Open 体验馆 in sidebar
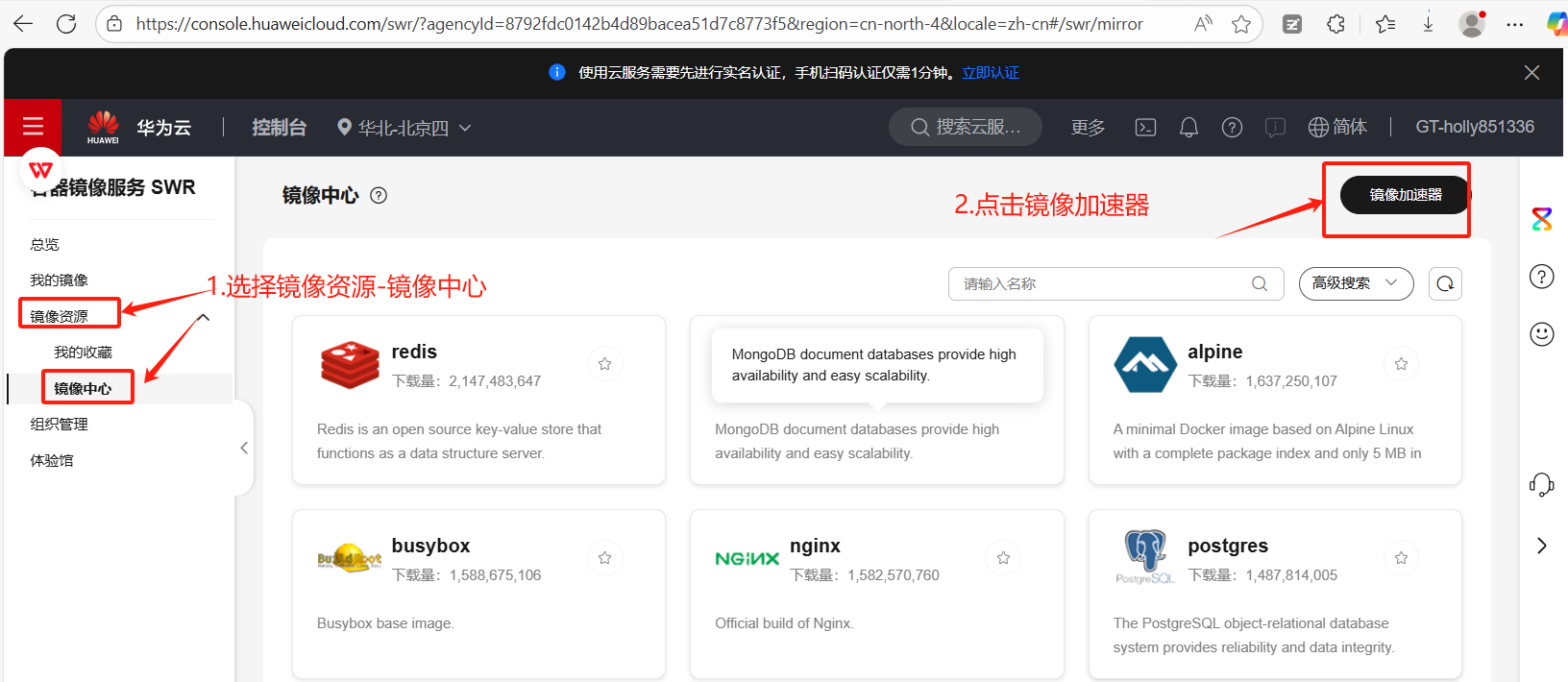The height and width of the screenshot is (682, 1568). 52,460
